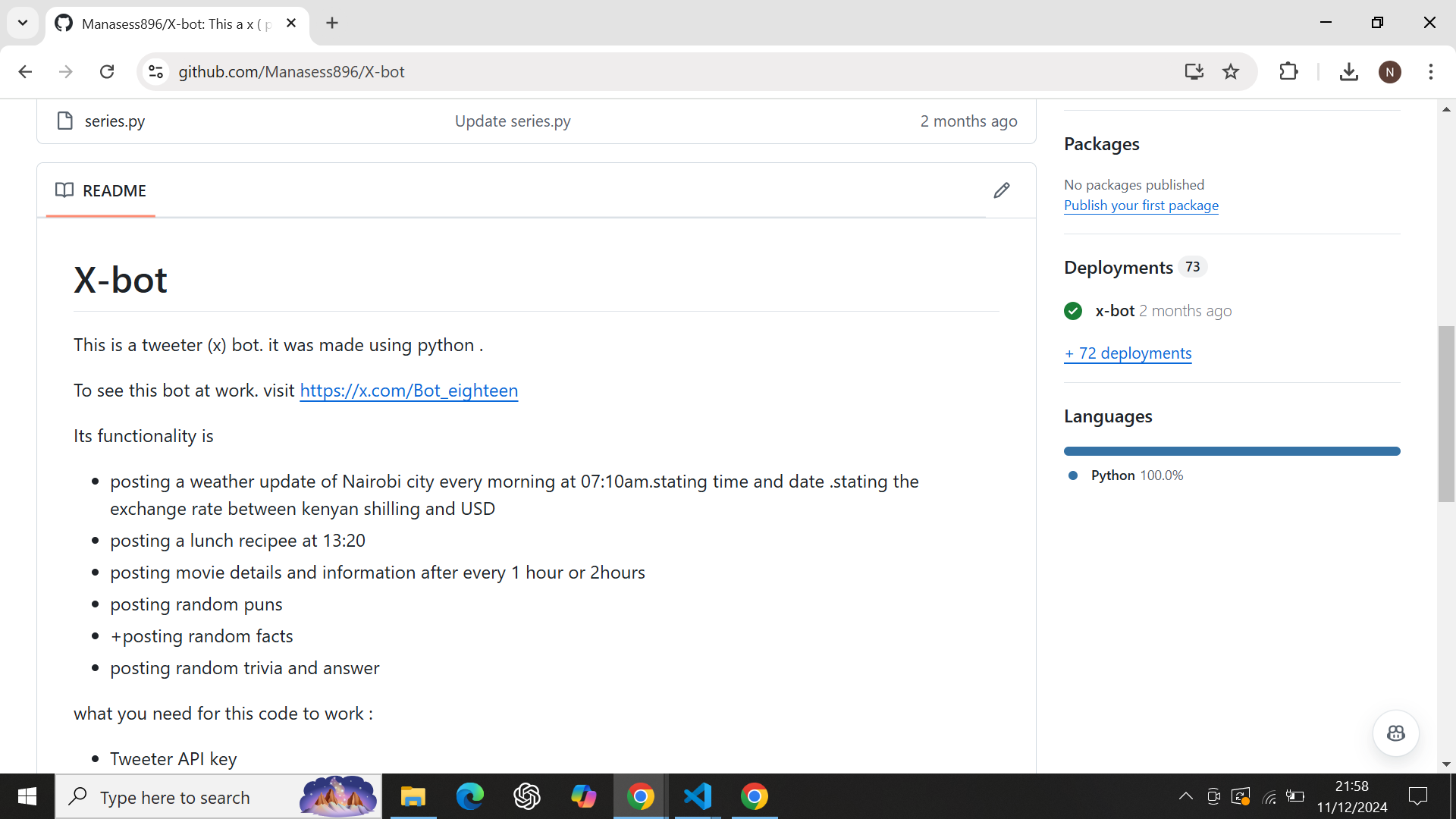
Task: Click the '2 months ago' timestamp for series.py
Action: (x=968, y=121)
